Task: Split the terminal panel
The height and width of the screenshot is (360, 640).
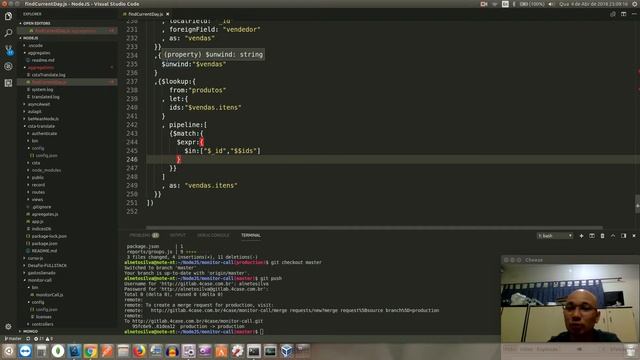Action: click(592, 236)
